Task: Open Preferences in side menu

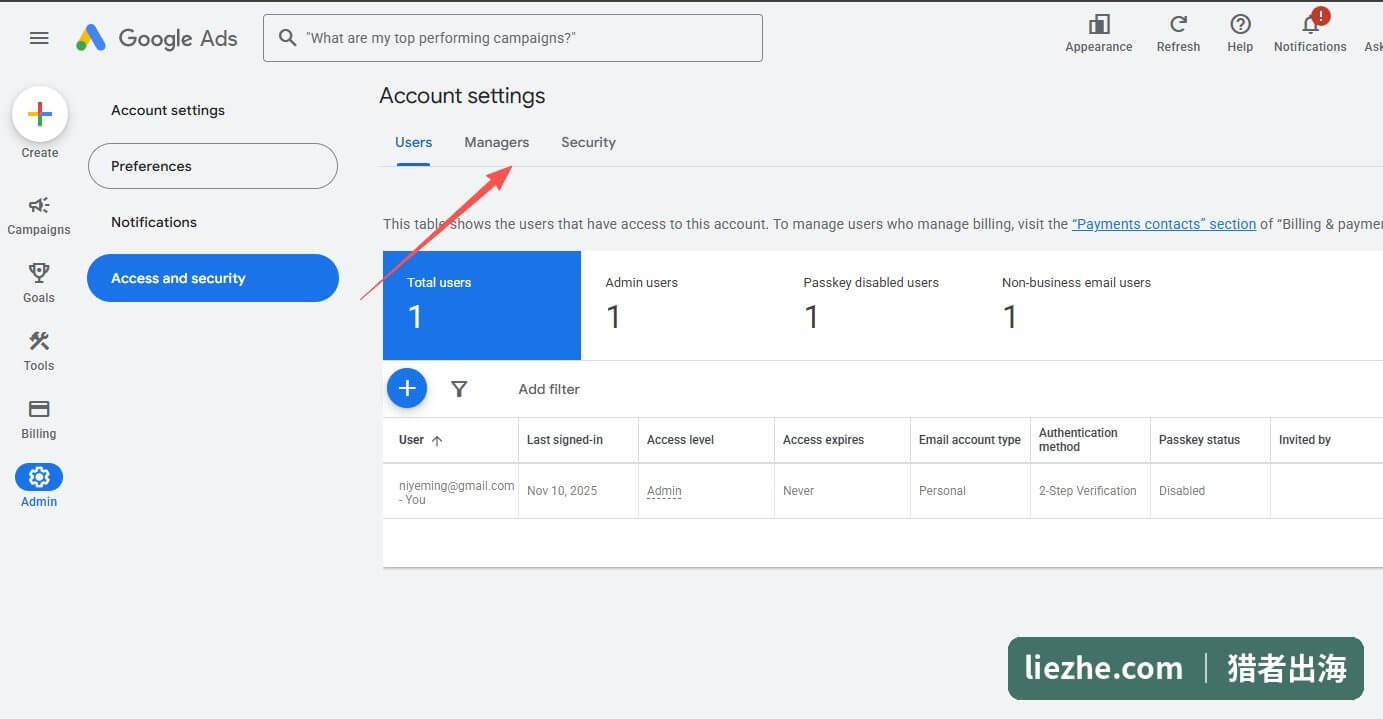Action: 213,166
